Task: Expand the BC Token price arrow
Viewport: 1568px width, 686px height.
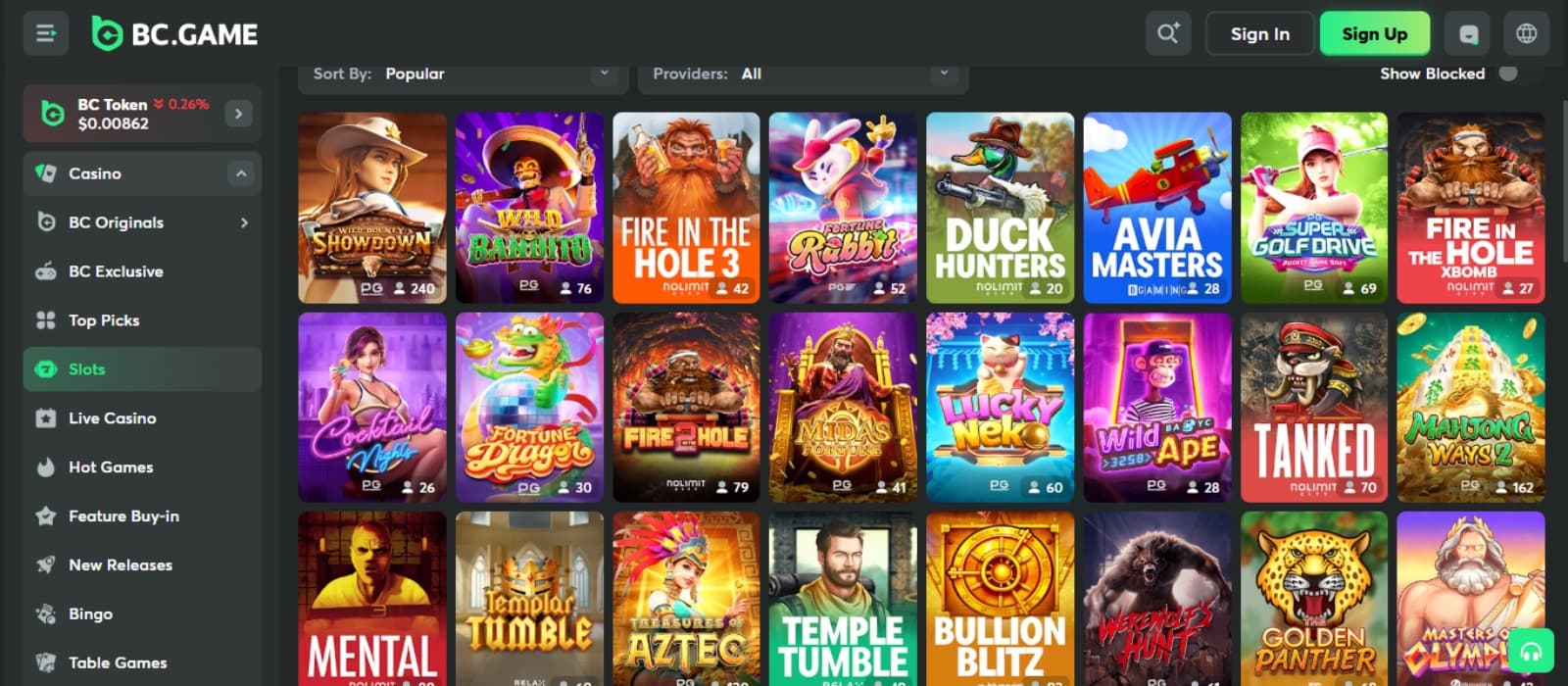Action: click(x=238, y=114)
